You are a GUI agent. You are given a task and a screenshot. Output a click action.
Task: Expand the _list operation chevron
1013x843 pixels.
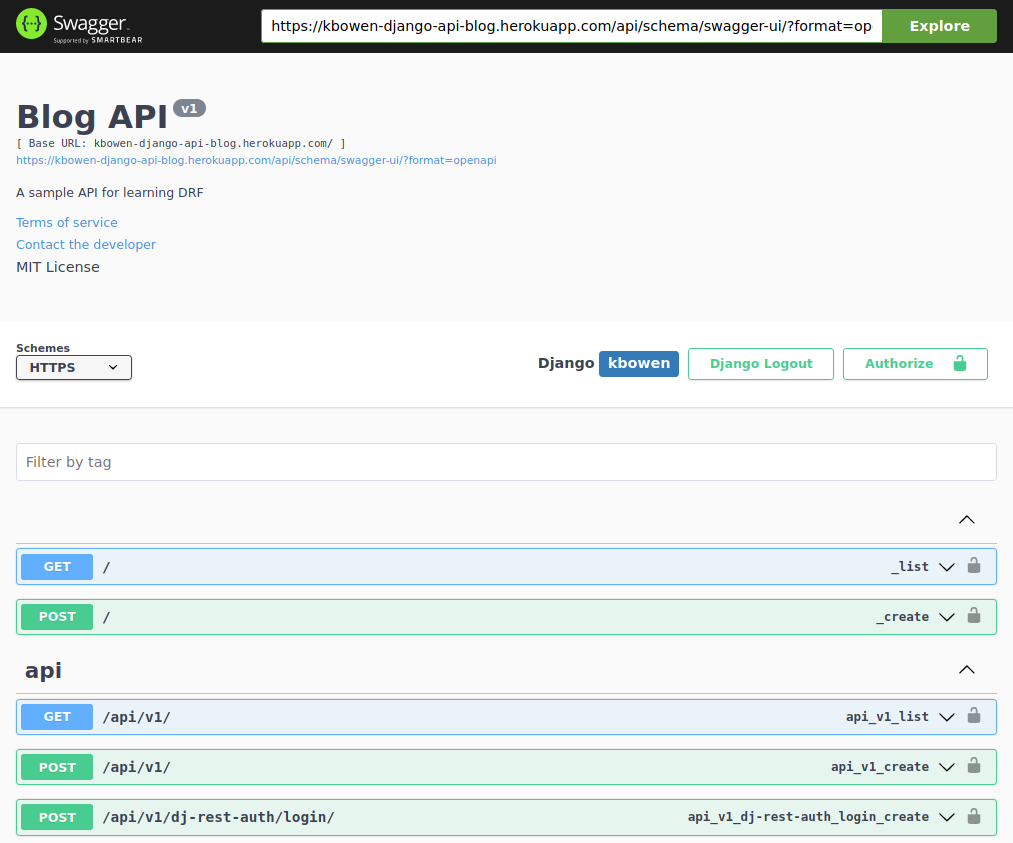click(946, 567)
